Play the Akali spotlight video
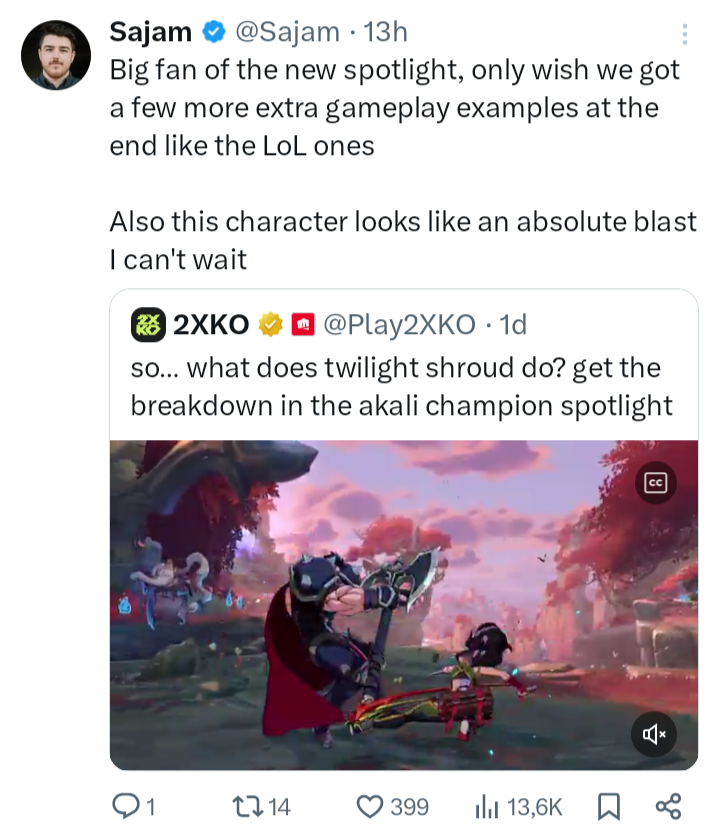720x834 pixels. [404, 605]
